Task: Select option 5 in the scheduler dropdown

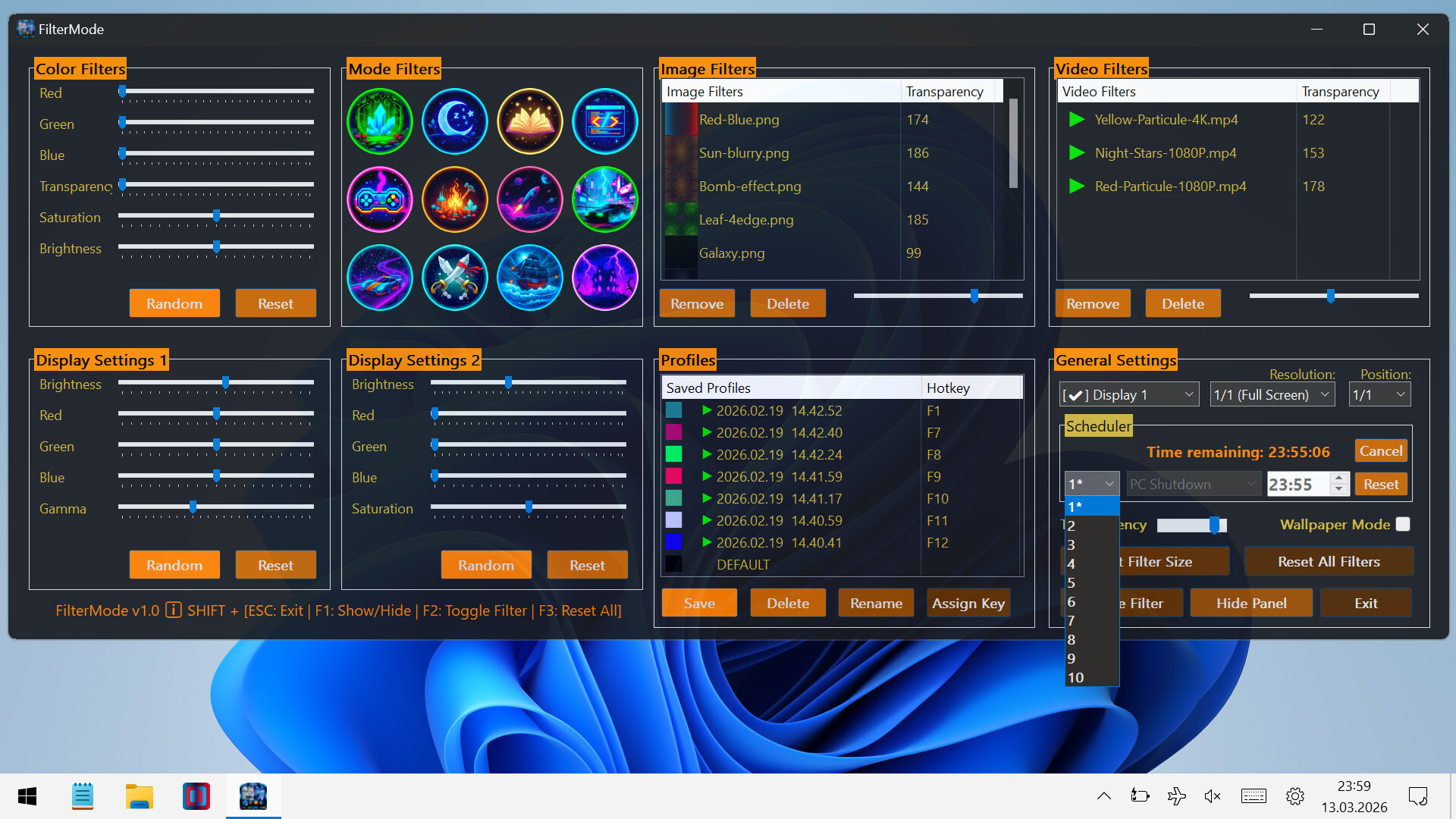Action: click(x=1071, y=582)
